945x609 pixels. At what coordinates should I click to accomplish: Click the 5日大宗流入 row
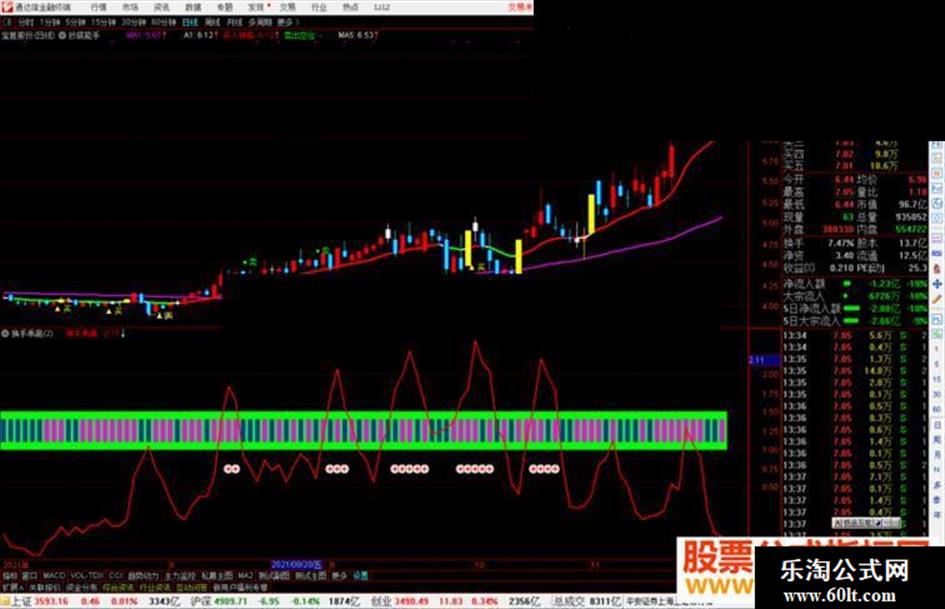pyautogui.click(x=855, y=321)
